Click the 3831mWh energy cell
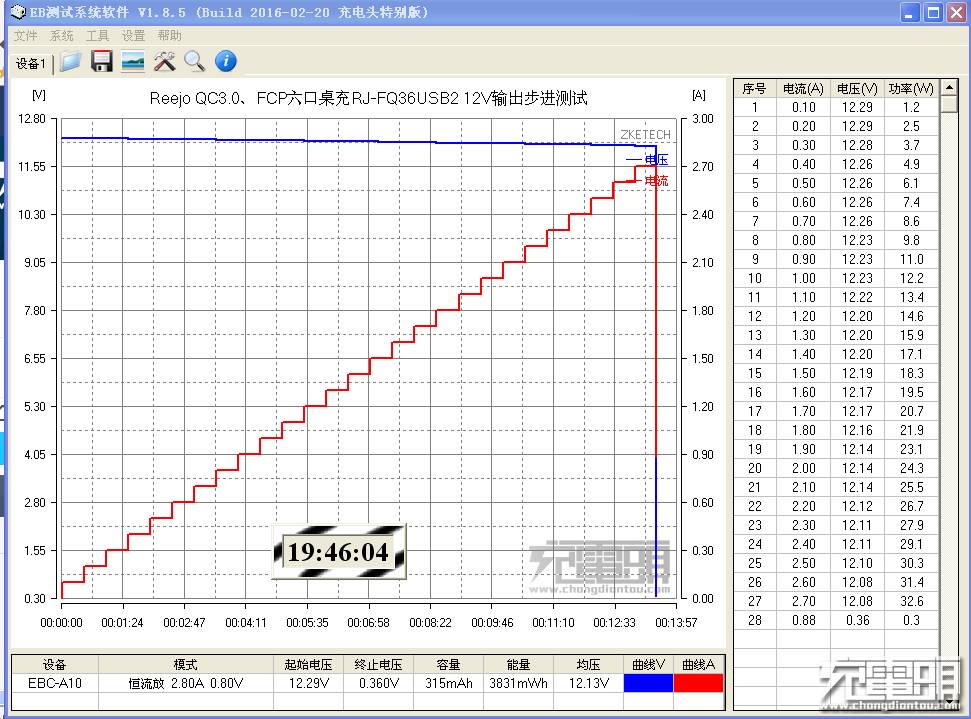This screenshot has width=971, height=719. pos(518,683)
